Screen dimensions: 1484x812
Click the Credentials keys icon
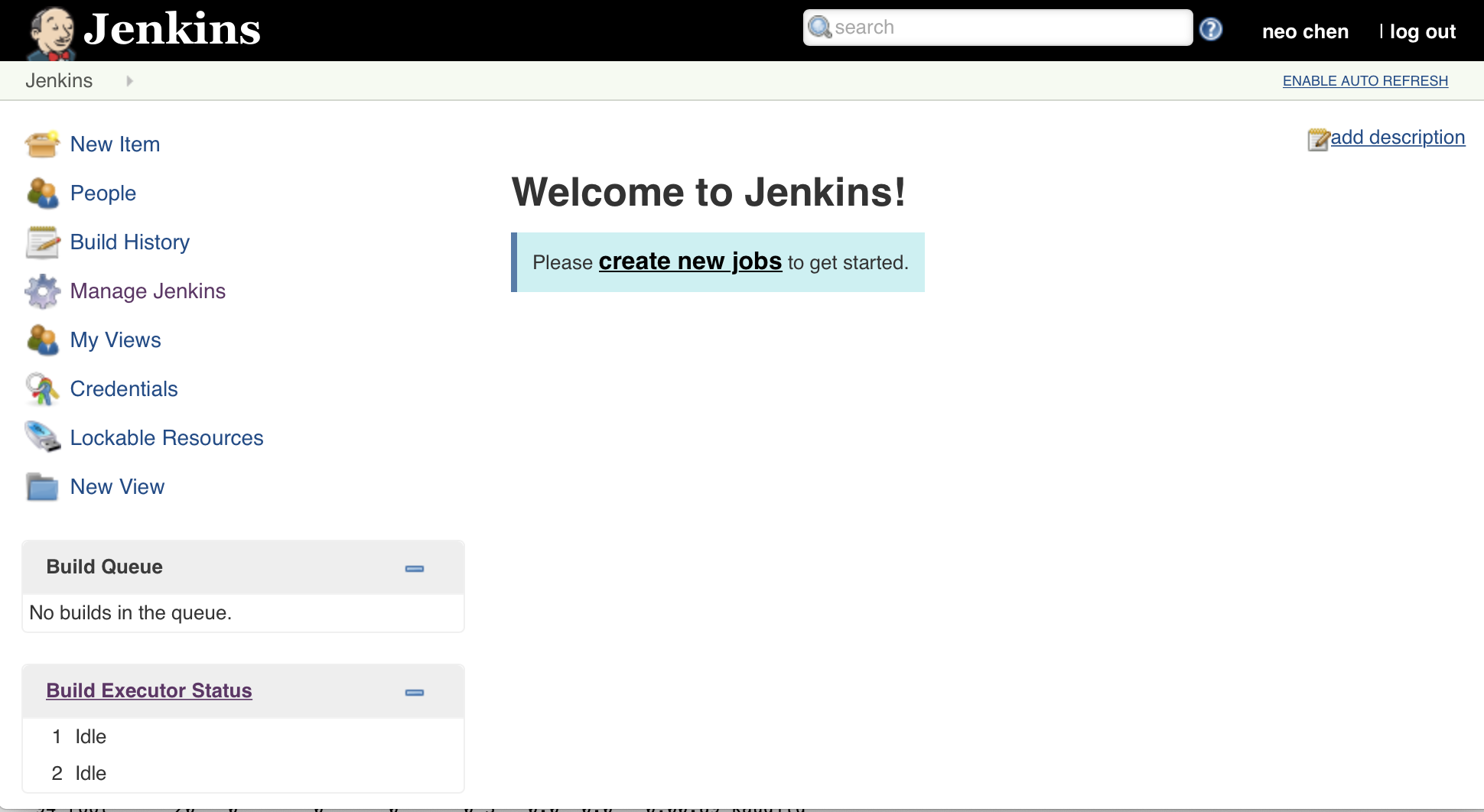click(42, 388)
